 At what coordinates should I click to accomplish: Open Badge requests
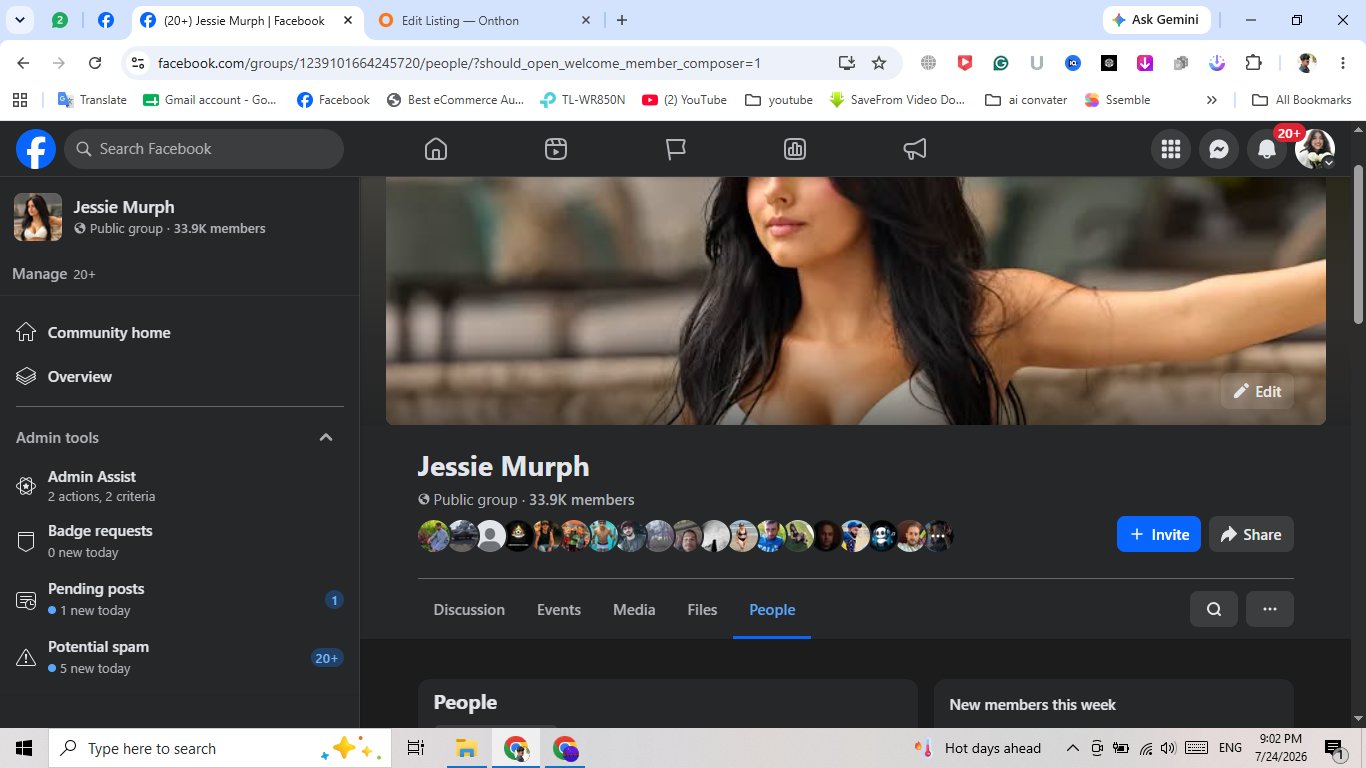click(x=180, y=541)
